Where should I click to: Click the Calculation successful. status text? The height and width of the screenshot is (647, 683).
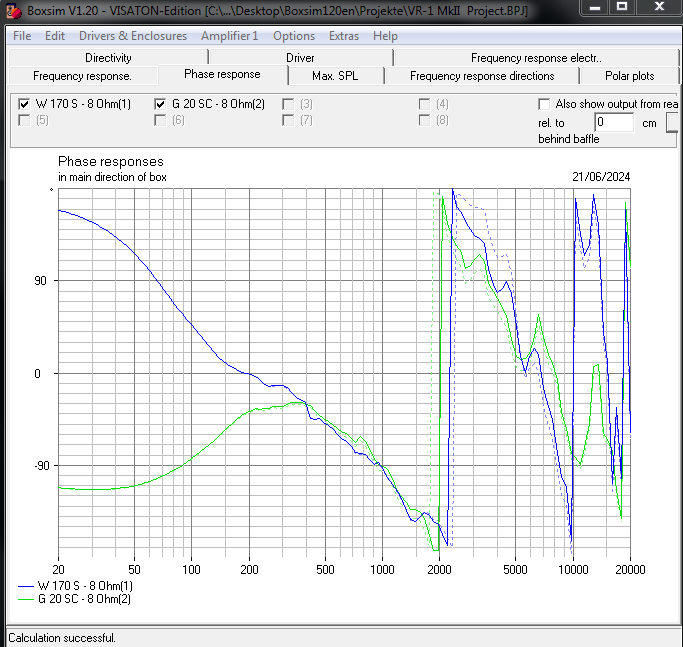[62, 638]
